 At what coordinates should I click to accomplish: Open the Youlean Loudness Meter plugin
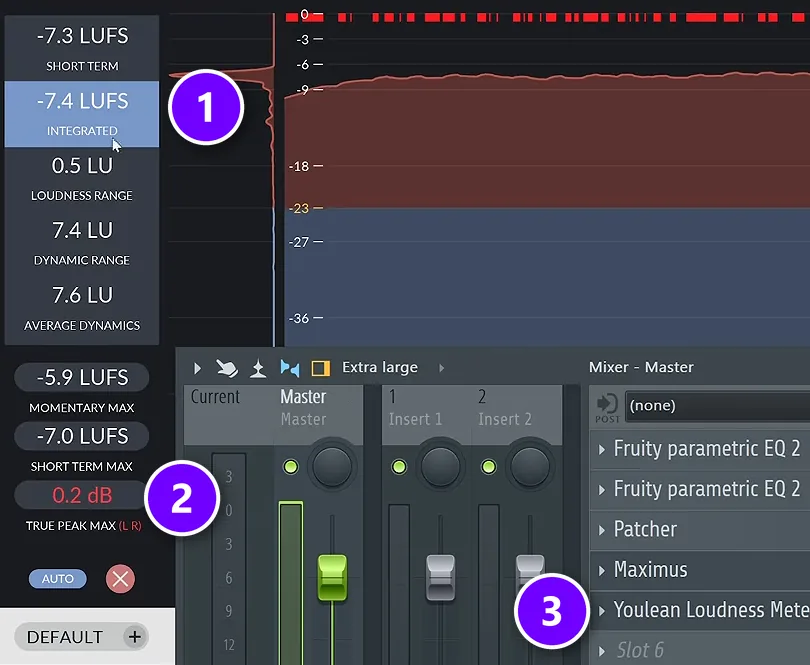pyautogui.click(x=711, y=610)
